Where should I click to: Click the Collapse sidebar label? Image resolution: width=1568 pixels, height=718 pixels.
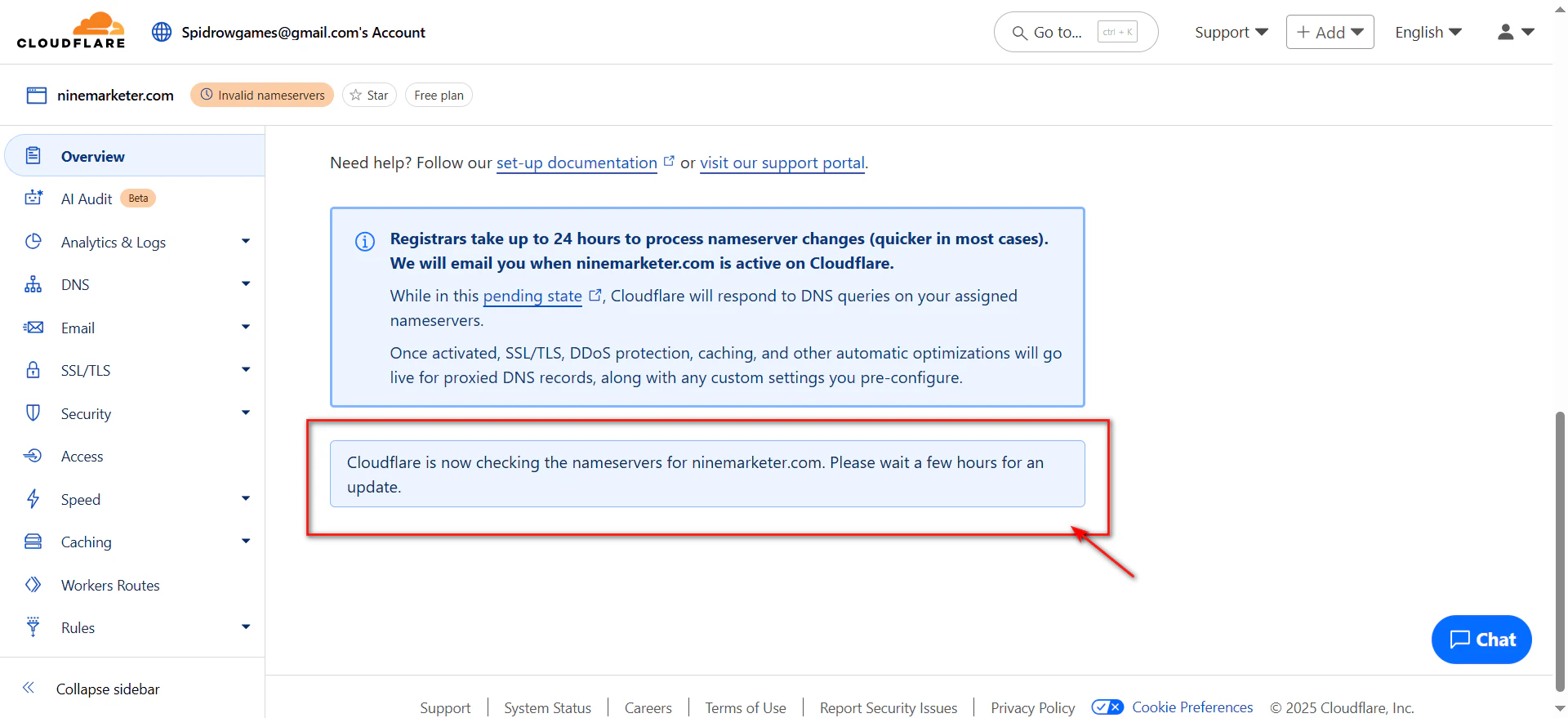pyautogui.click(x=108, y=689)
